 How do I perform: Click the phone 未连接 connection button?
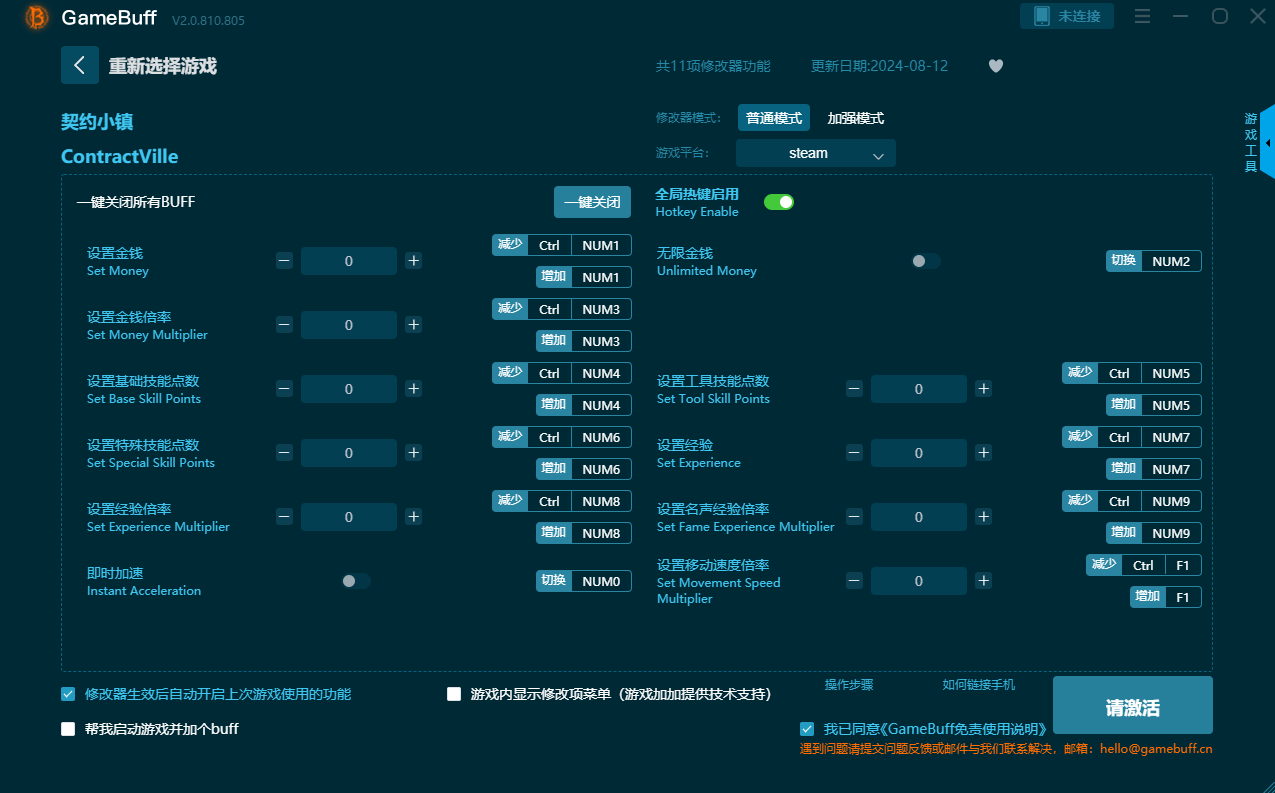(1067, 16)
